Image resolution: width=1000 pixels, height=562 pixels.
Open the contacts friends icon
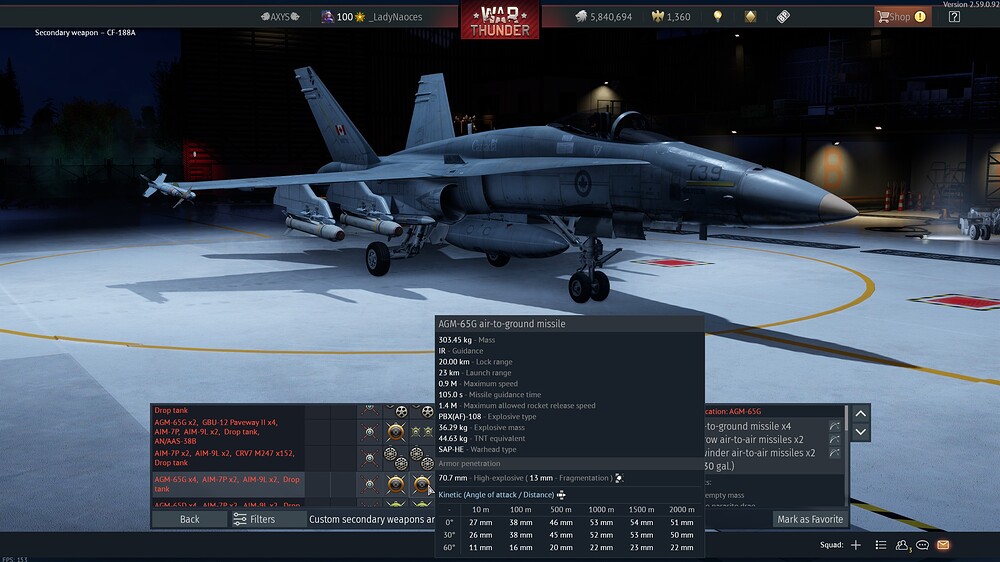pos(902,545)
